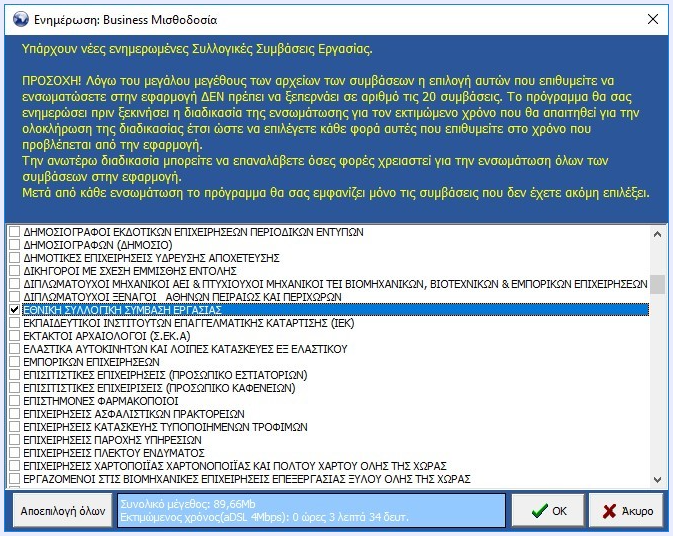Image resolution: width=673 pixels, height=536 pixels.
Task: Uncheck ΕΘΝΙΚΗ ΣΥΛΛΟΓΙΚΗ ΣΥΜΒΑΣΗ ΕΡΓΑΣΙΑΣ checkbox
Action: [x=14, y=310]
